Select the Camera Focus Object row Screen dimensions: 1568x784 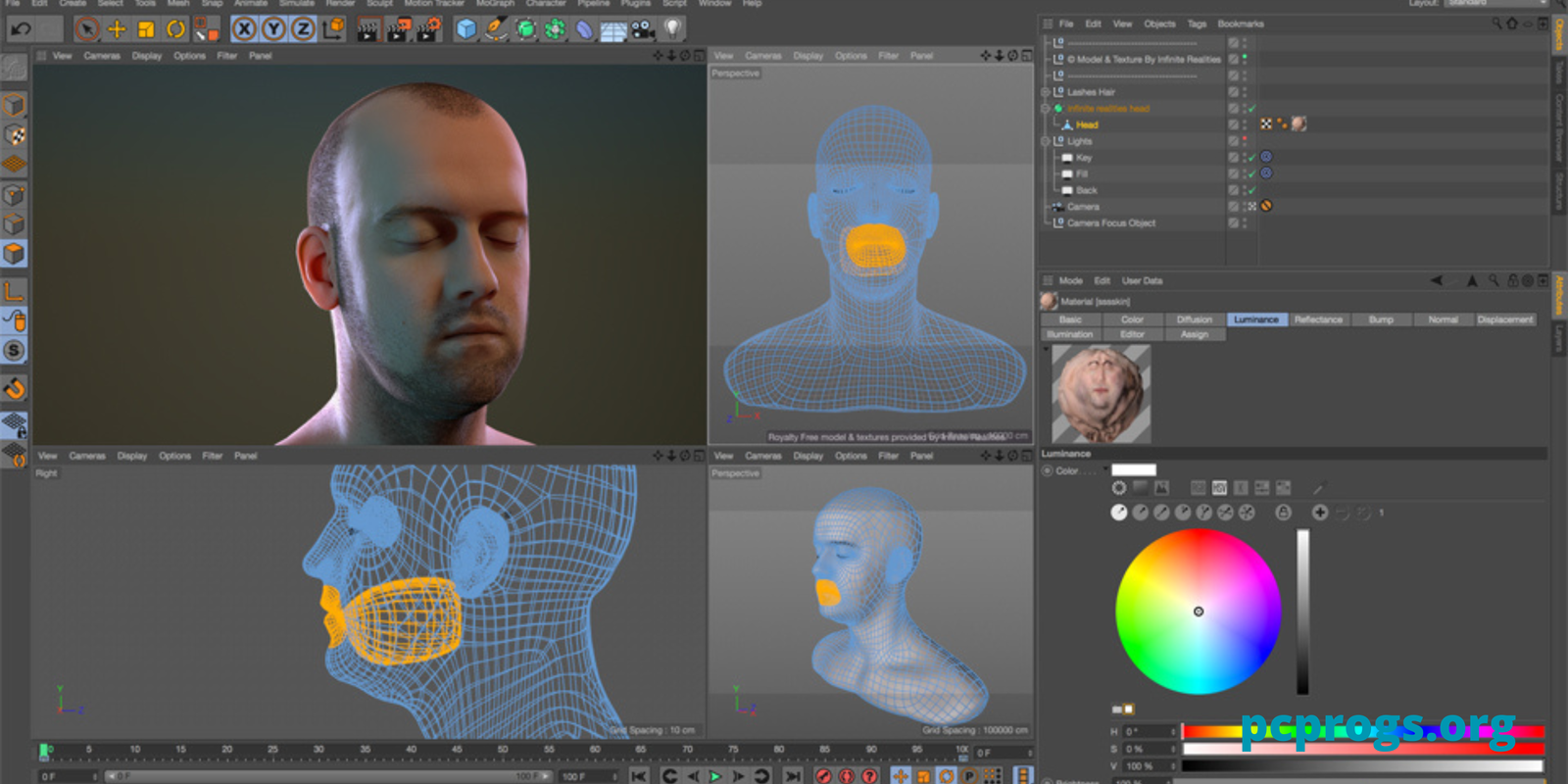[1110, 223]
